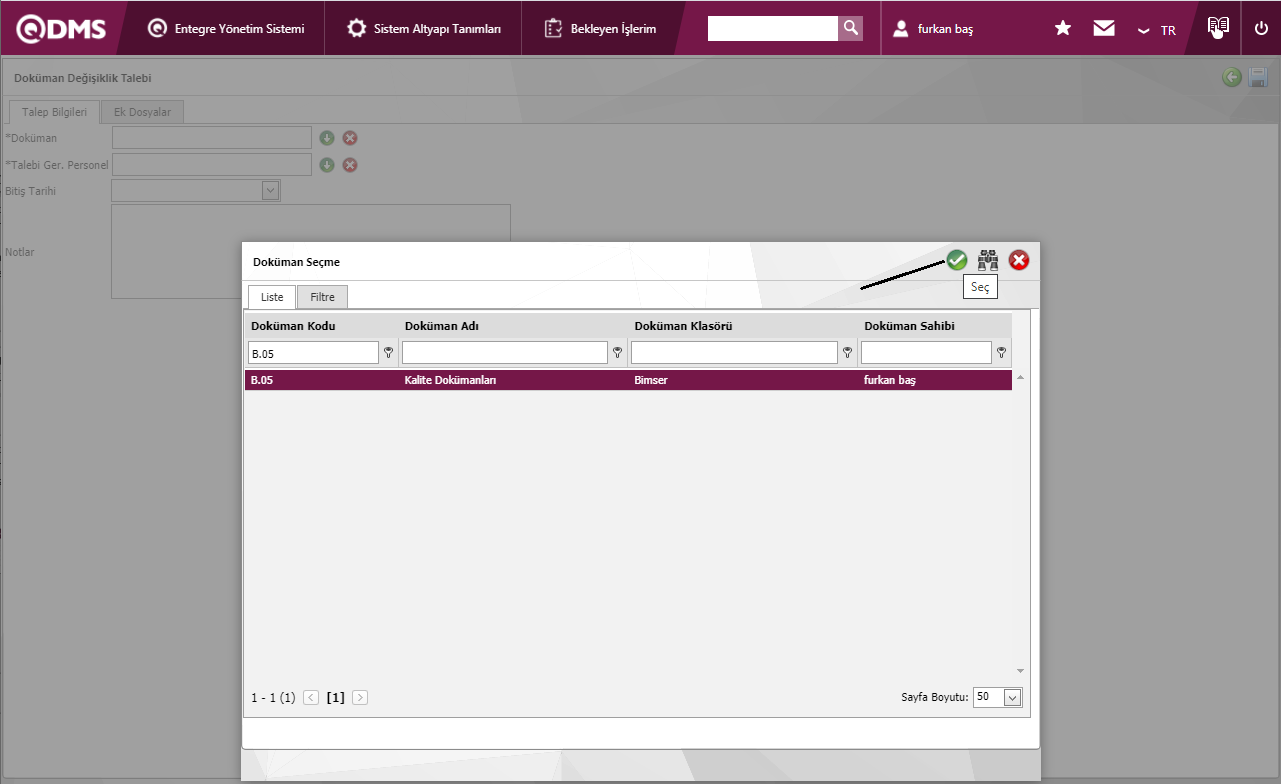Open the Entegre Yönetim Sistemi menu
Viewport: 1281px width, 784px height.
(227, 29)
